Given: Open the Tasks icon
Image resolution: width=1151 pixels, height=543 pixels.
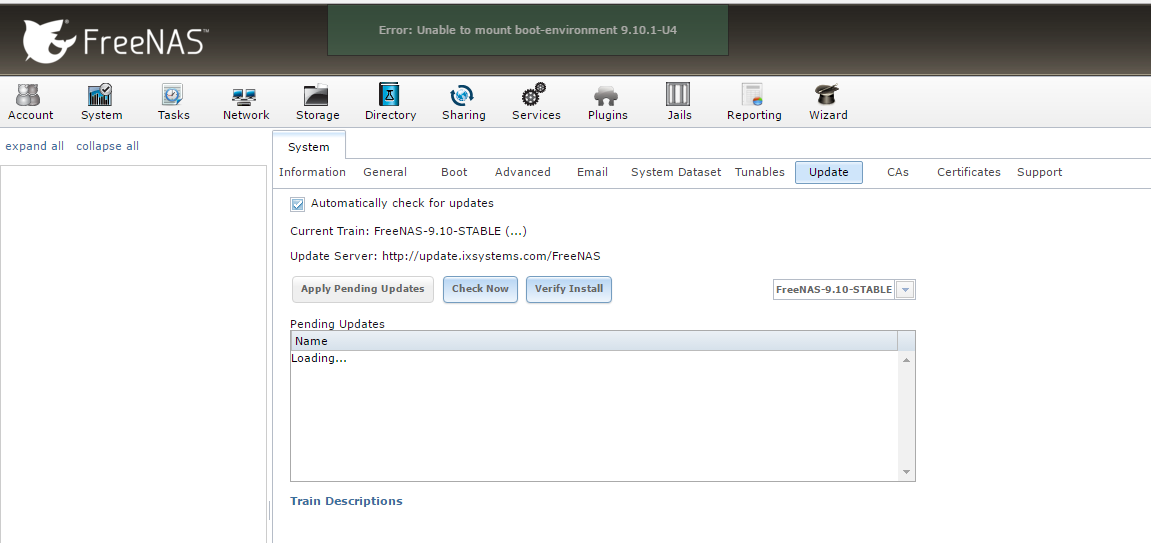Looking at the screenshot, I should point(173,95).
